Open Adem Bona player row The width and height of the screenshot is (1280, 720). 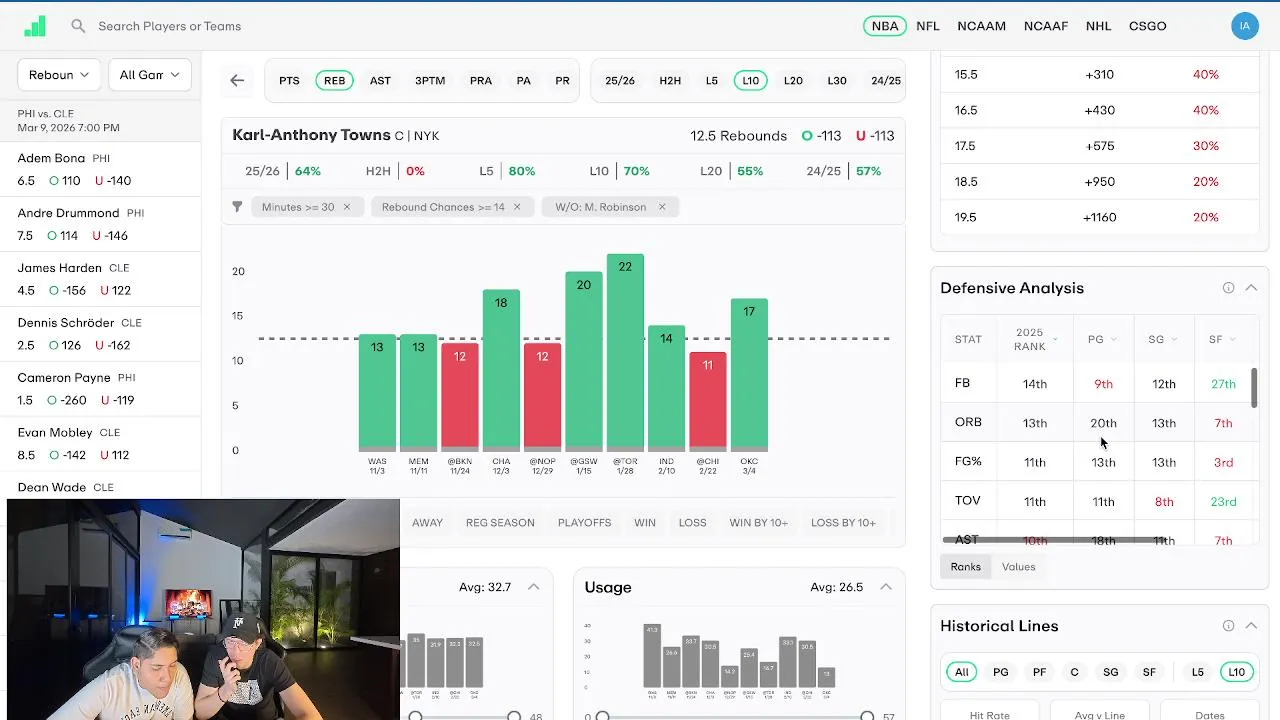(100, 170)
